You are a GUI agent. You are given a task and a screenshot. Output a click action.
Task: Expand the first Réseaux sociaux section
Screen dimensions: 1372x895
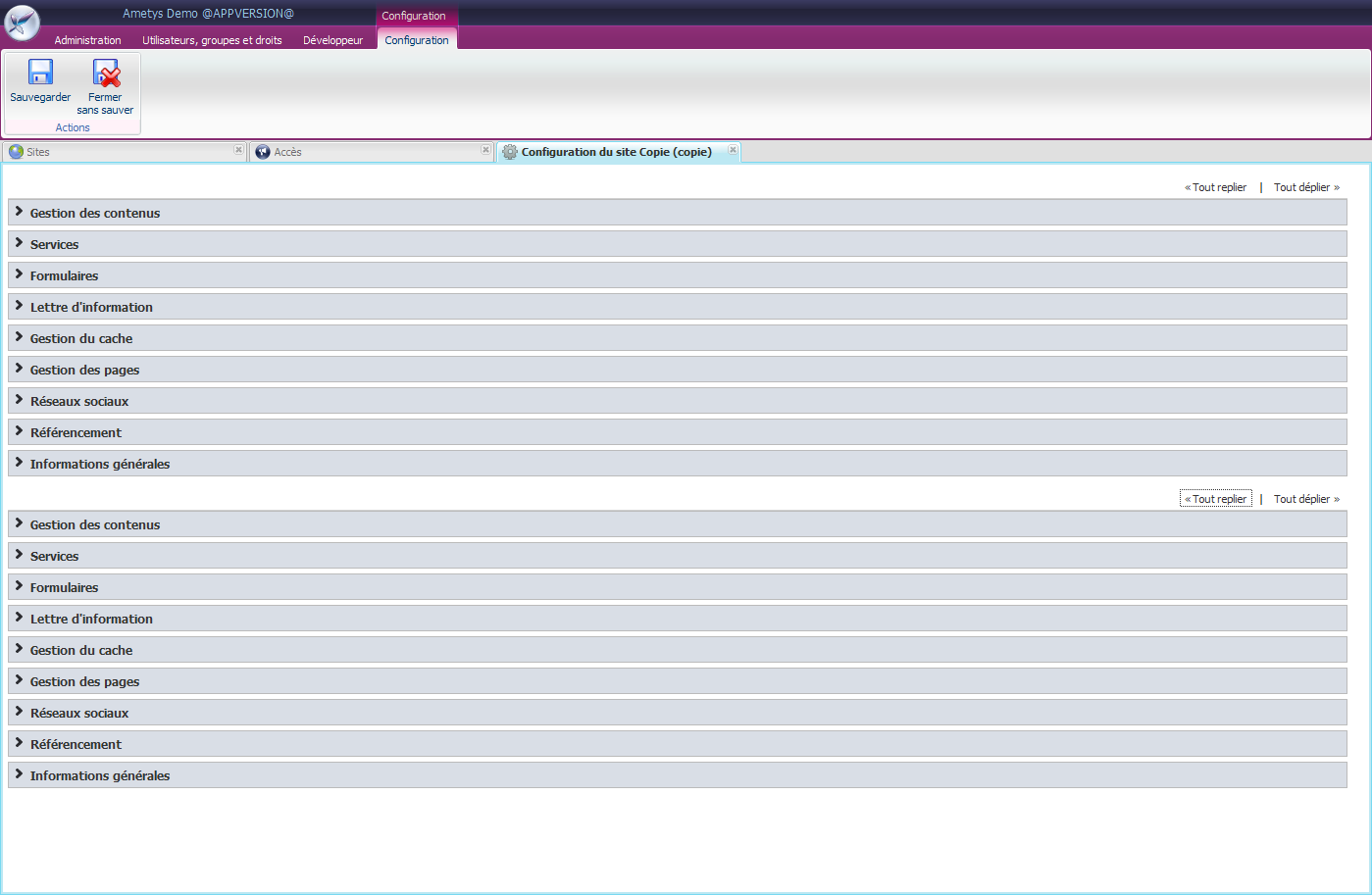pyautogui.click(x=78, y=401)
